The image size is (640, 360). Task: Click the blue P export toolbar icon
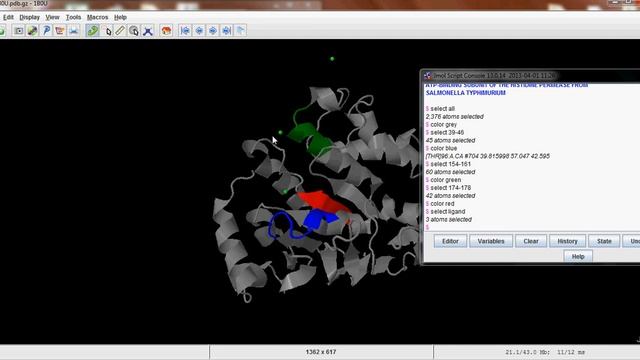(x=46, y=31)
